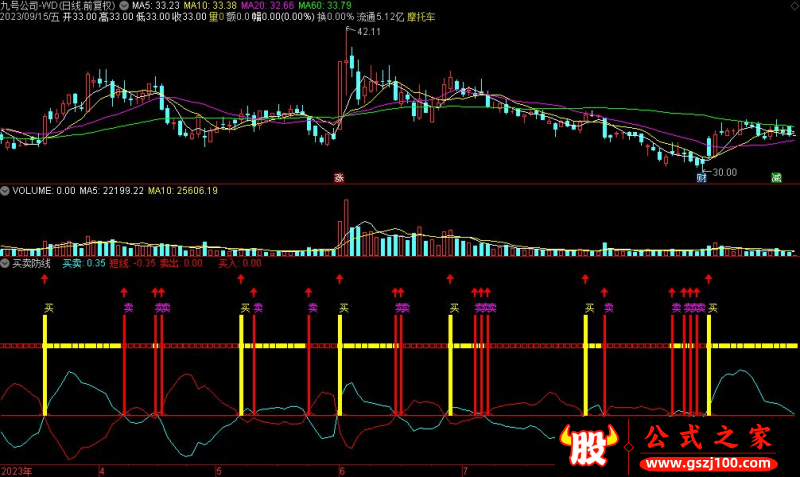800x477 pixels.
Task: Click the volume MA5: 22199.22 label
Action: [x=111, y=191]
